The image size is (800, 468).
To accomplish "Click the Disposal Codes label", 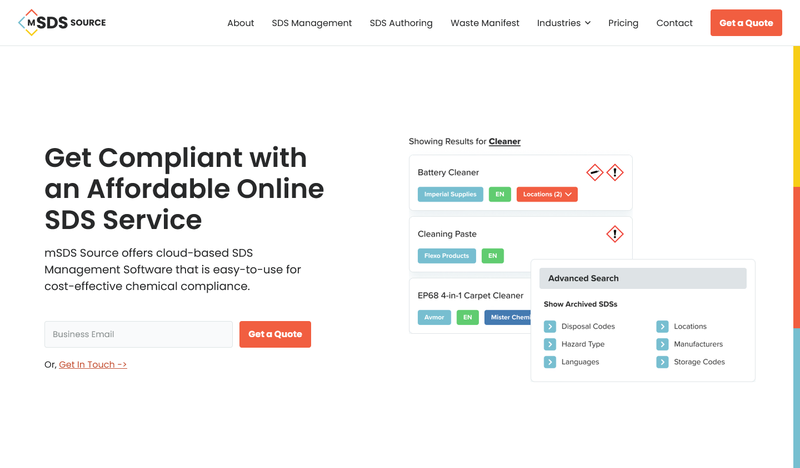I will [x=588, y=327].
